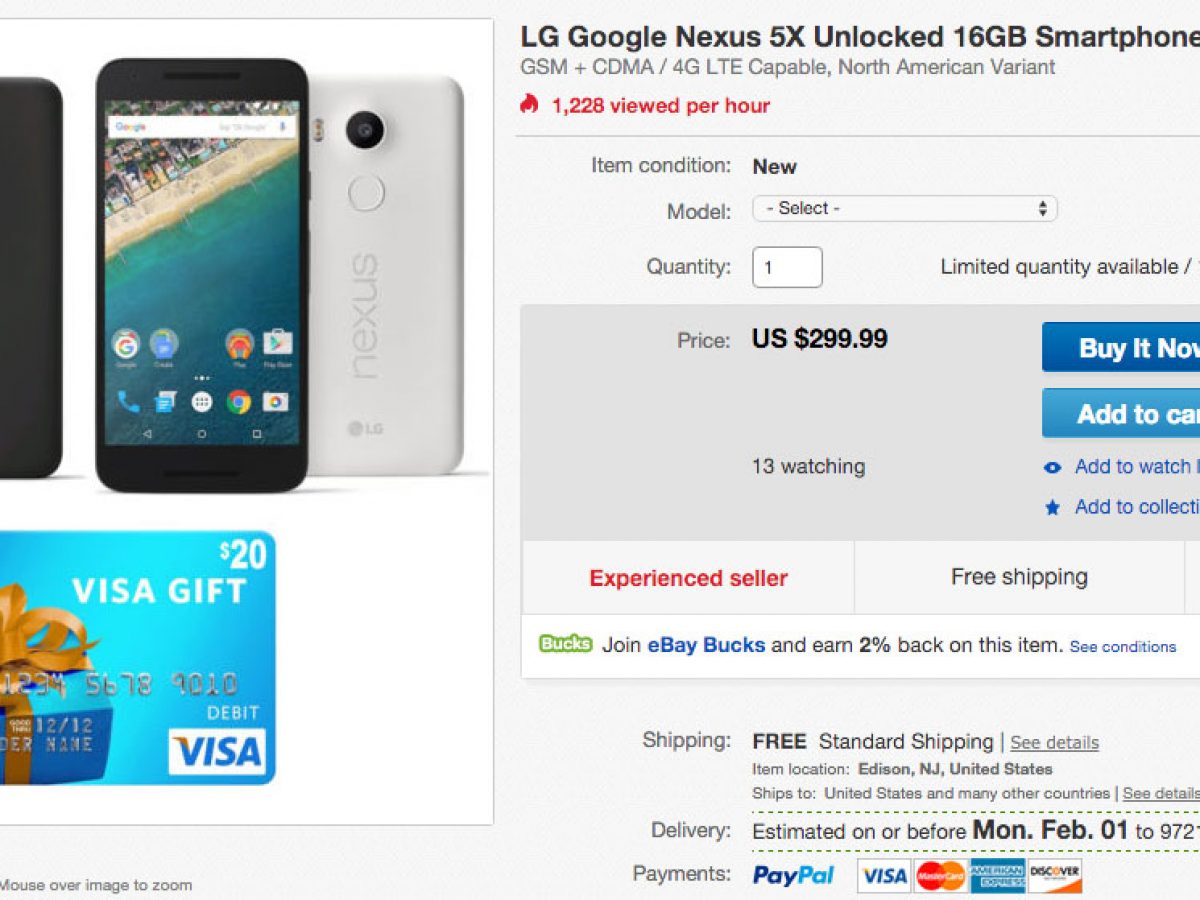1200x900 pixels.
Task: Click the red flame trending icon
Action: (529, 104)
